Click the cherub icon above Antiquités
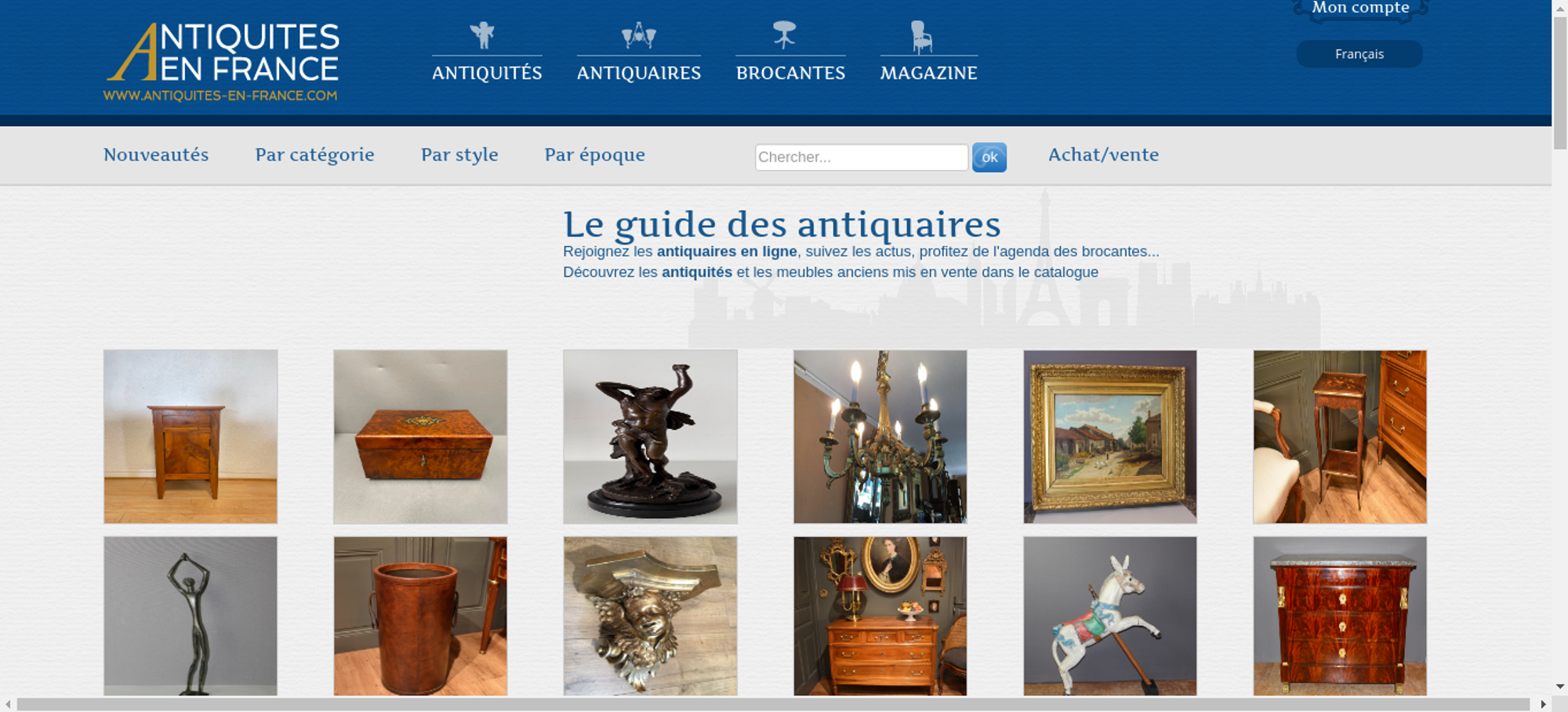This screenshot has width=1568, height=712. (482, 35)
